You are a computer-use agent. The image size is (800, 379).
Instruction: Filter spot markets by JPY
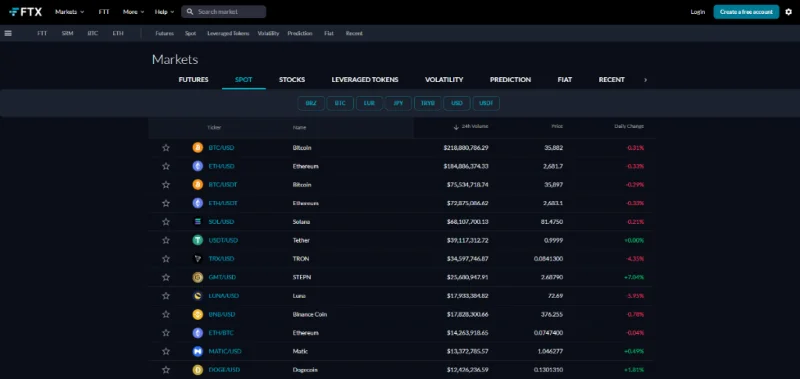coord(398,103)
